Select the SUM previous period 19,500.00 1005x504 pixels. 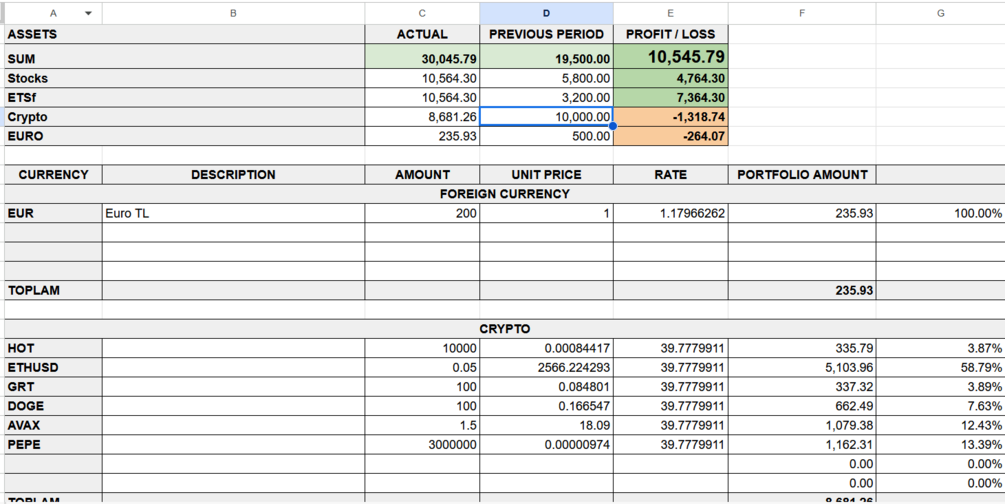pos(546,56)
